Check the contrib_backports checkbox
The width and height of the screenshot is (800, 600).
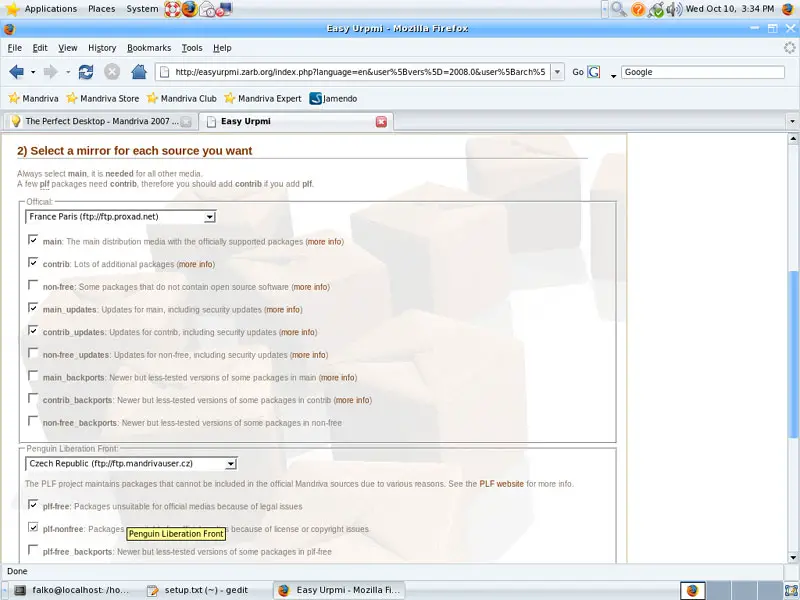pyautogui.click(x=33, y=398)
